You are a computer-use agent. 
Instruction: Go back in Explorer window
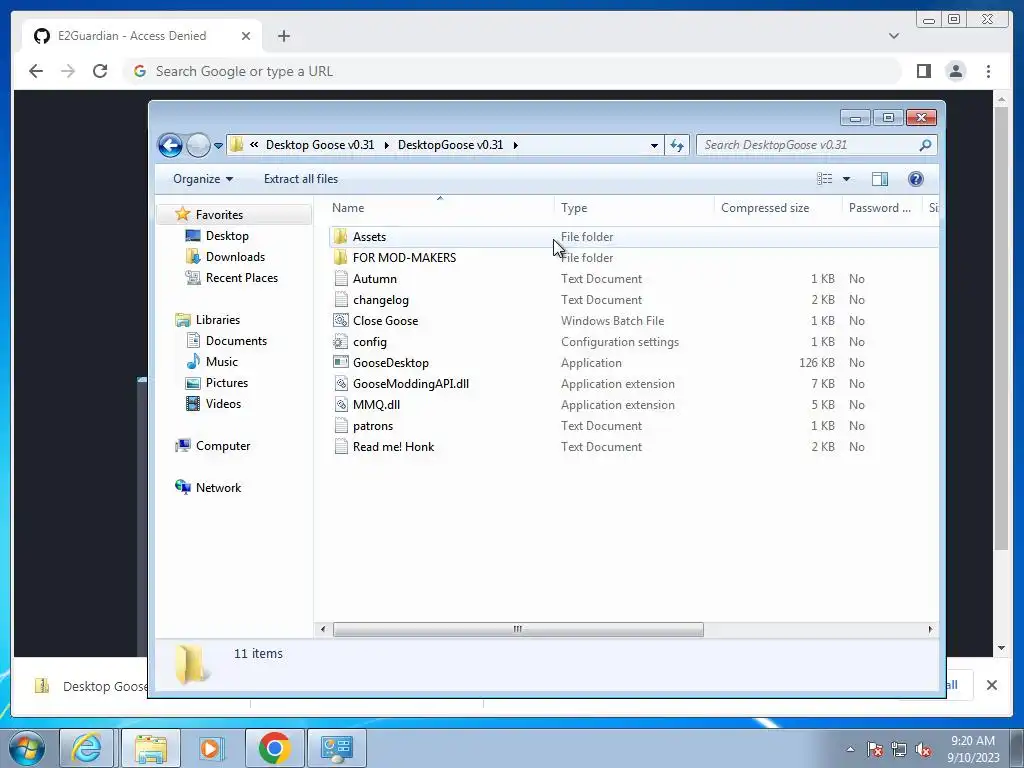(x=170, y=145)
